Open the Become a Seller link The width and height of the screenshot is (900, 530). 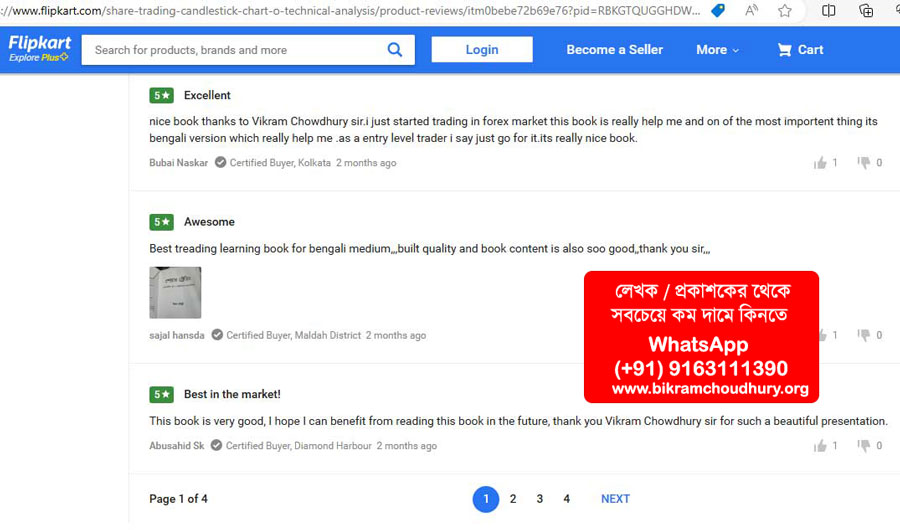614,50
